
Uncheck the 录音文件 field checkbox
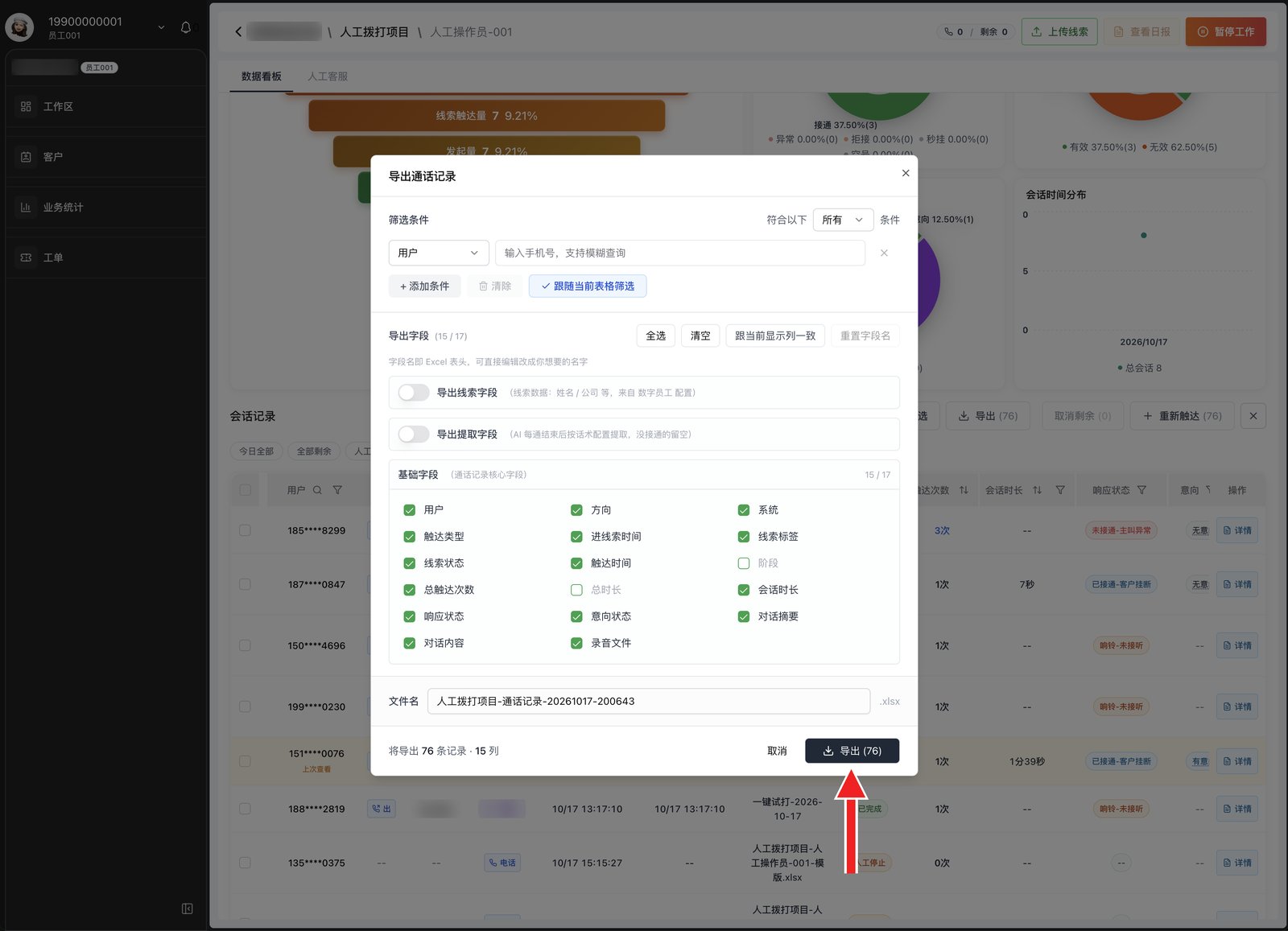(576, 643)
